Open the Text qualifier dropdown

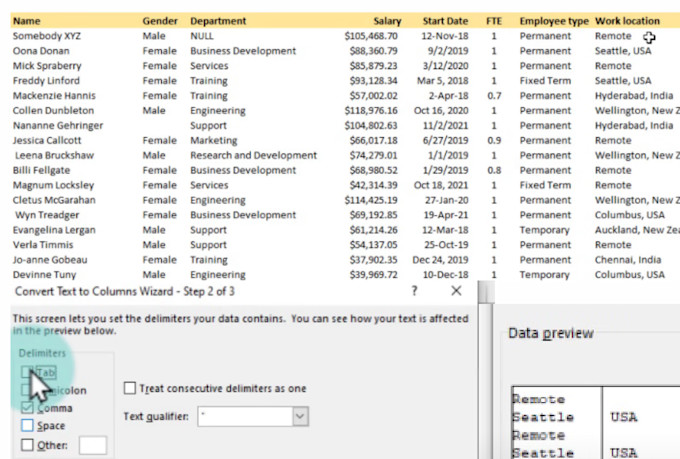pos(300,416)
